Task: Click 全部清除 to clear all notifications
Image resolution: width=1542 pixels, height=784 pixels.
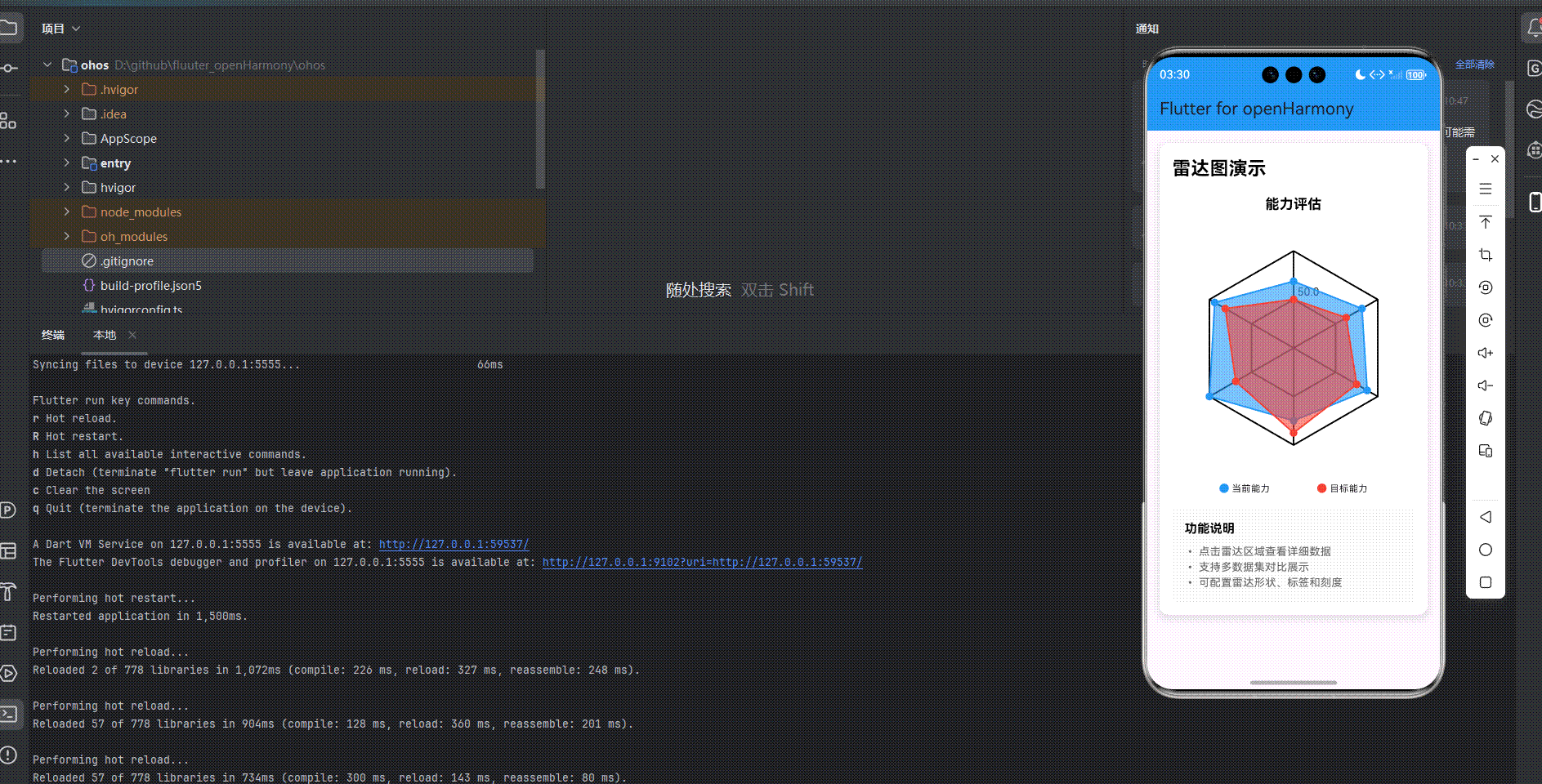Action: tap(1474, 65)
